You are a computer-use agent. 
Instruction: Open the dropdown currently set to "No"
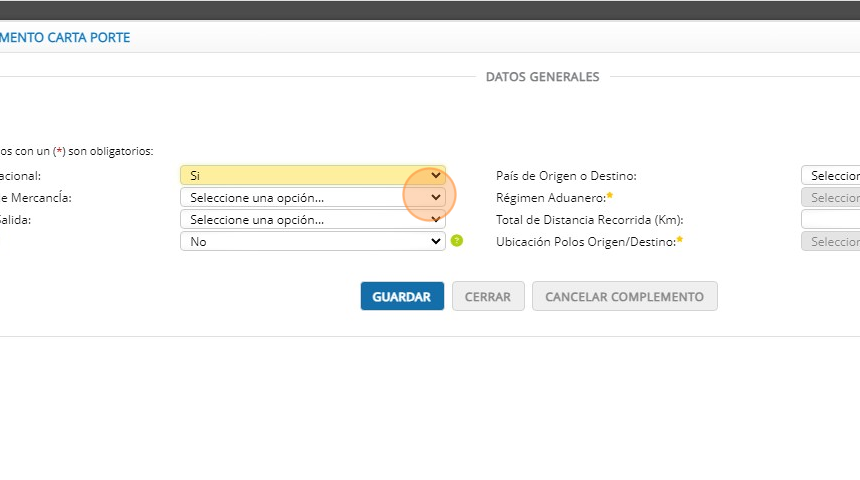tap(312, 241)
